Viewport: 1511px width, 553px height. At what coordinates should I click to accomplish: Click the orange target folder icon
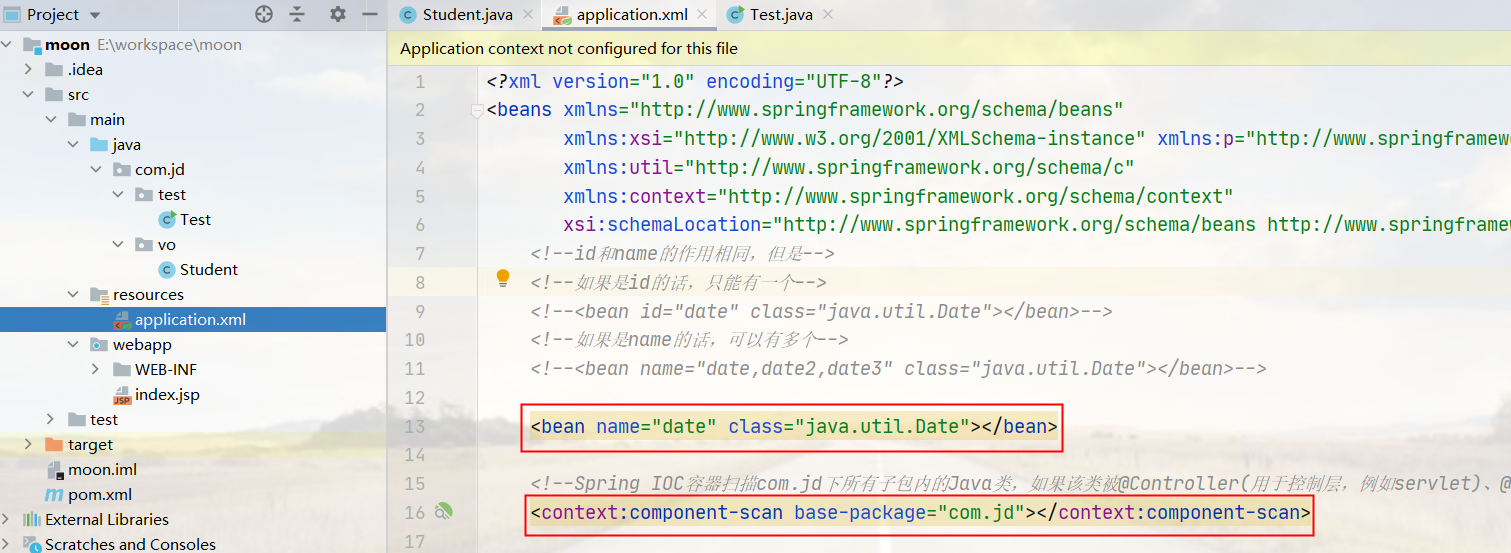[x=54, y=445]
